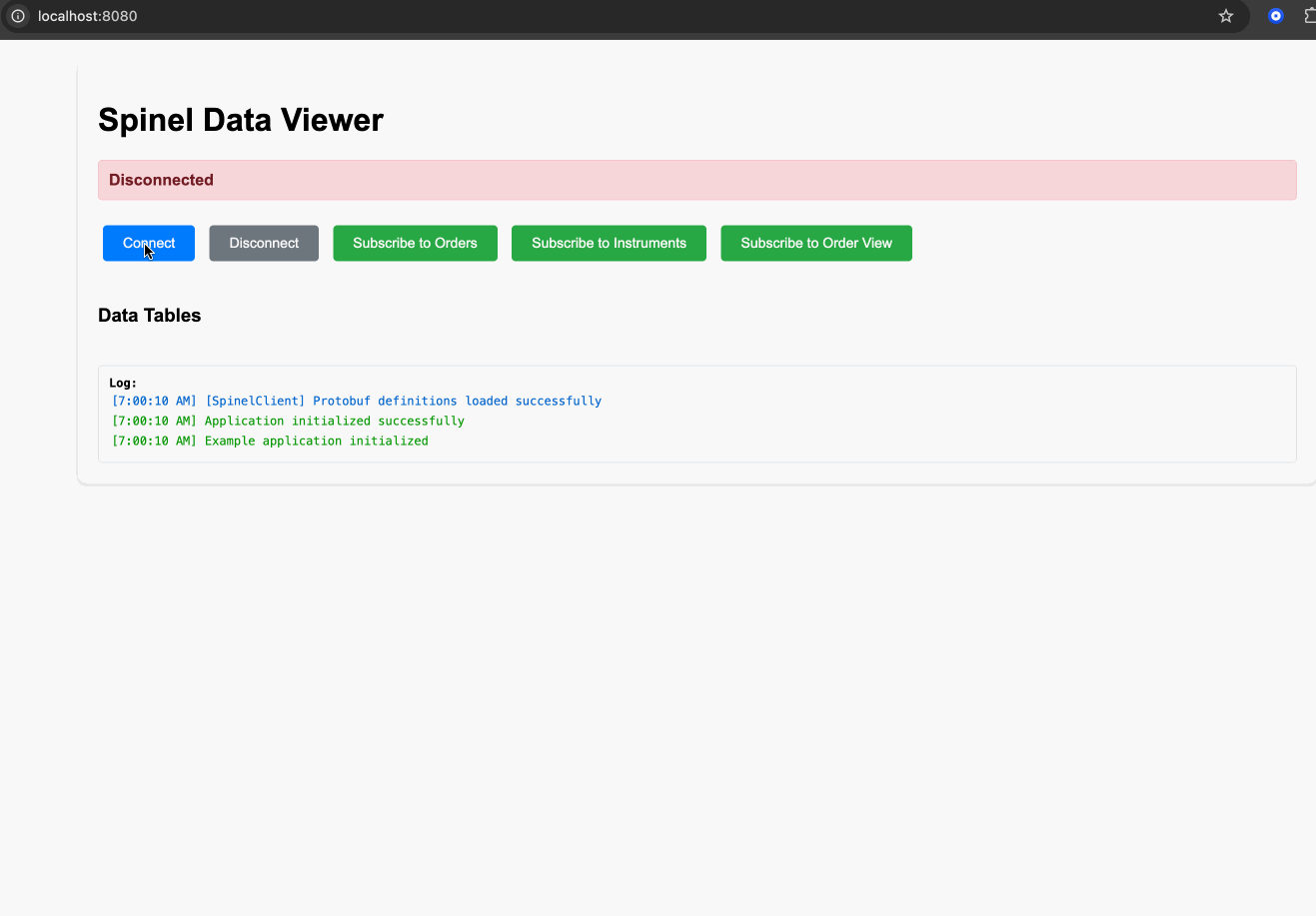This screenshot has width=1316, height=916.
Task: Subscribe to Orders
Action: (x=415, y=243)
